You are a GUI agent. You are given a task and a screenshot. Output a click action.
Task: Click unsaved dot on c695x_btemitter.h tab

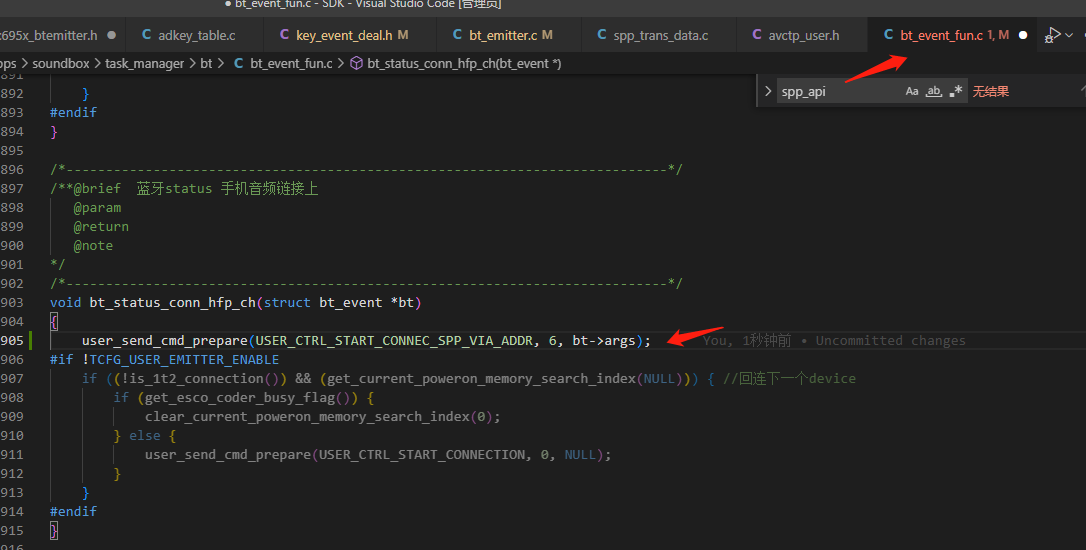112,35
